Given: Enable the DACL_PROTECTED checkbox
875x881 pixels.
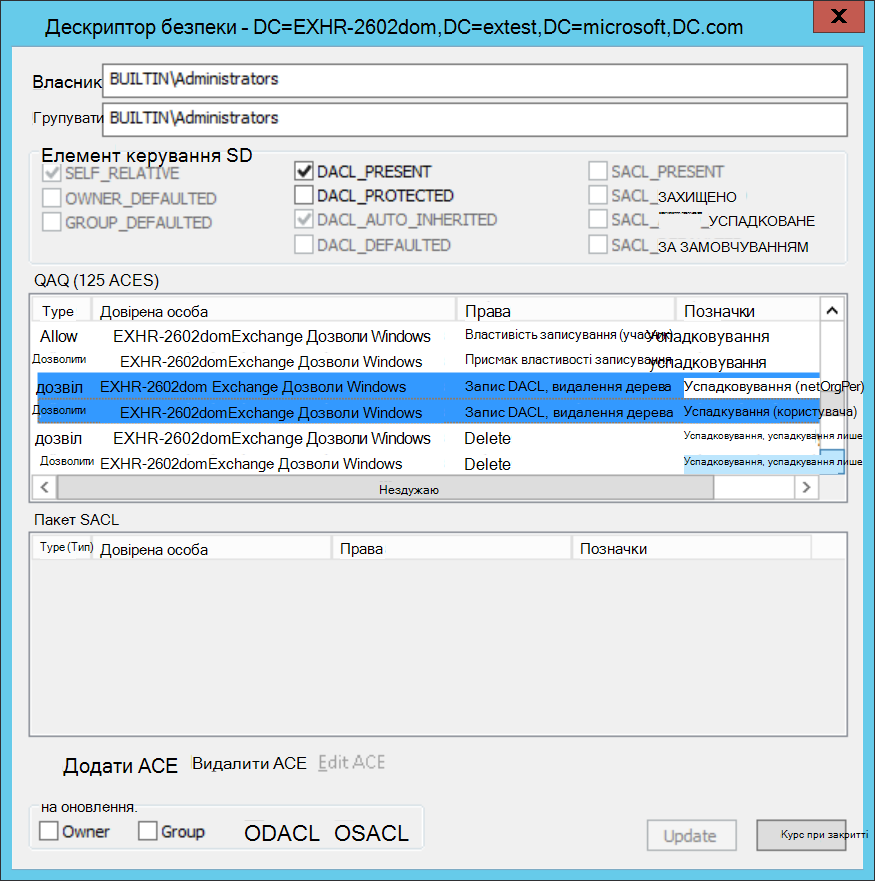Looking at the screenshot, I should coord(303,195).
